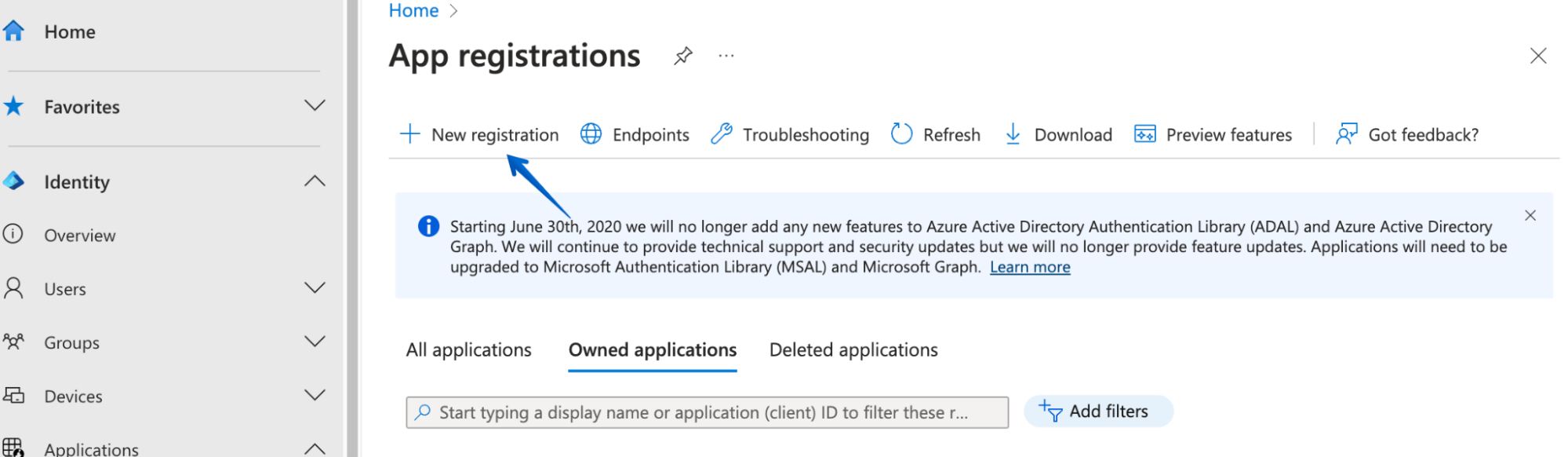Open the ellipsis more options menu
Screen dimensions: 1568x457
click(726, 56)
